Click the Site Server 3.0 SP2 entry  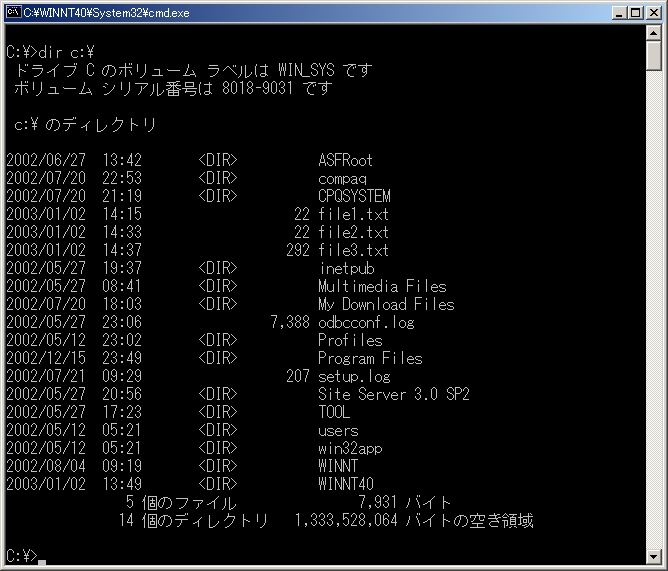[394, 394]
